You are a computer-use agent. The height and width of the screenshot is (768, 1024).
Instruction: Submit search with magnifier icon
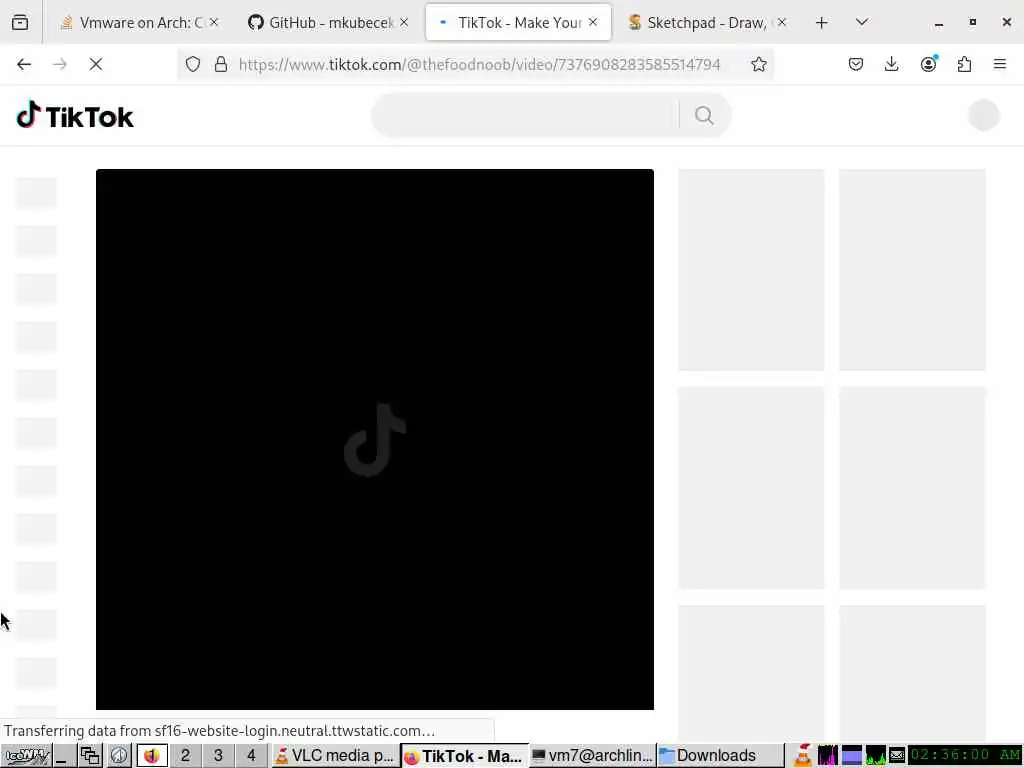[x=704, y=116]
